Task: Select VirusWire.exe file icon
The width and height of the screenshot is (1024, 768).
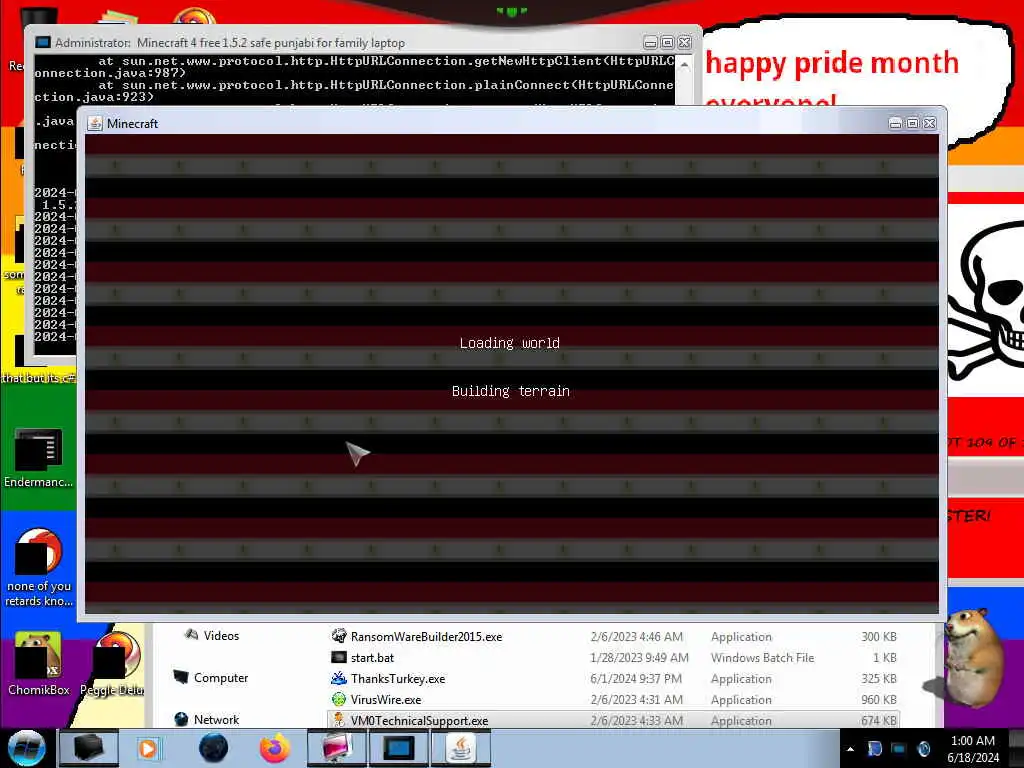Action: tap(339, 699)
